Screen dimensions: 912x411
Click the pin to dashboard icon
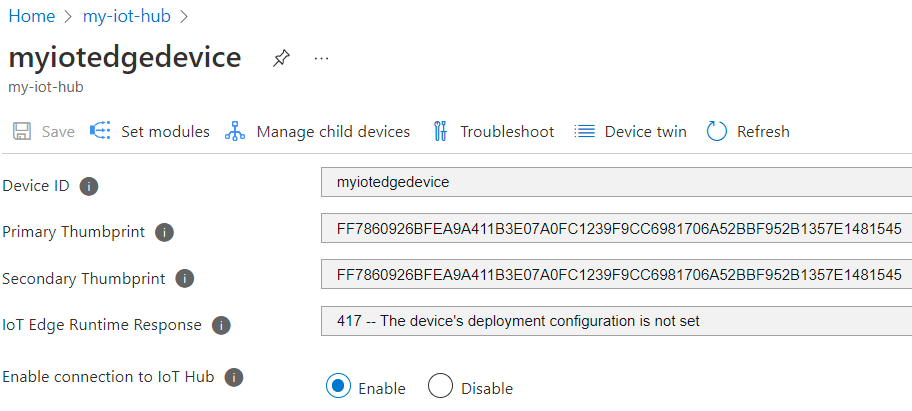point(281,59)
